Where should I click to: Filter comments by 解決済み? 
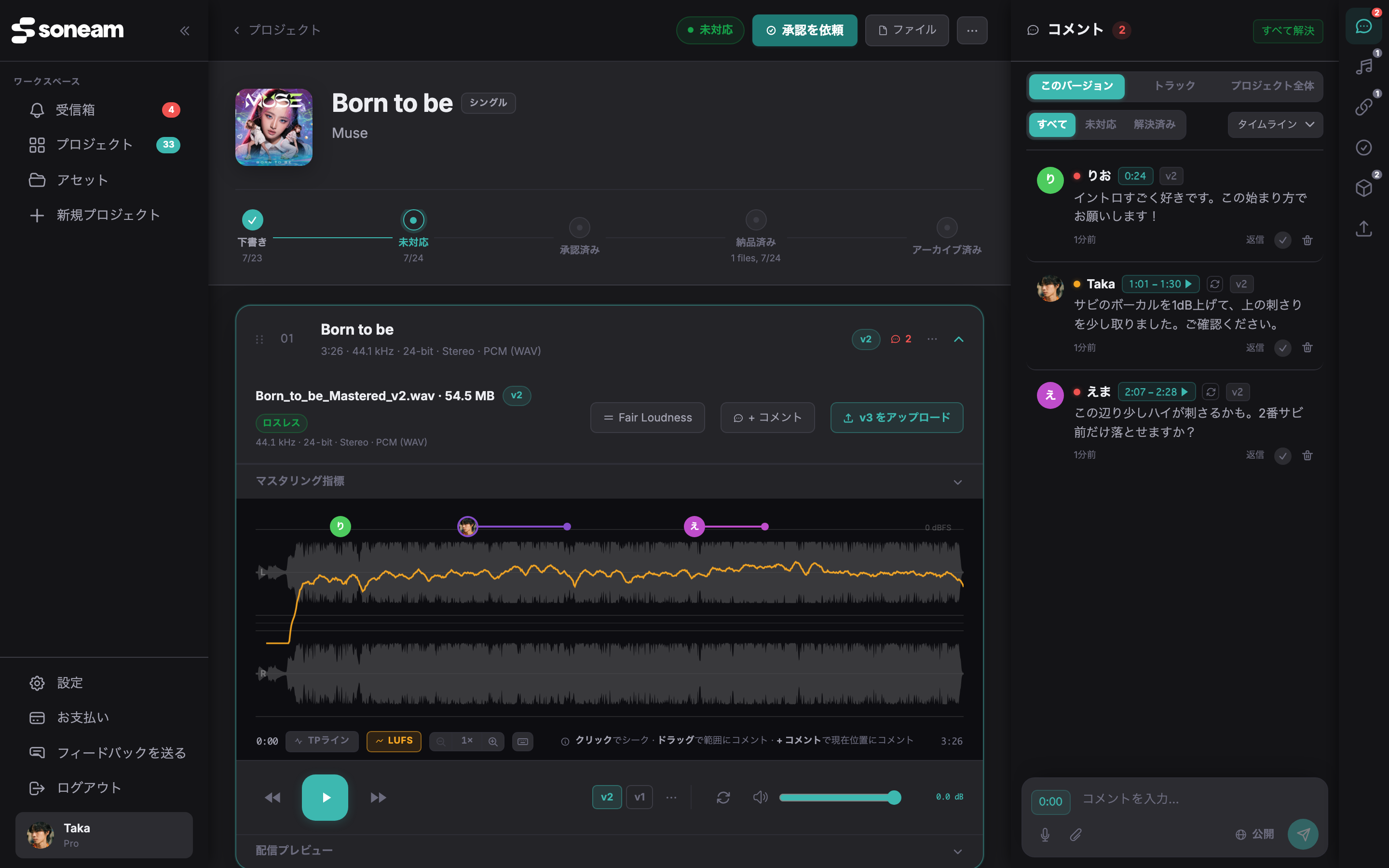[x=1154, y=124]
